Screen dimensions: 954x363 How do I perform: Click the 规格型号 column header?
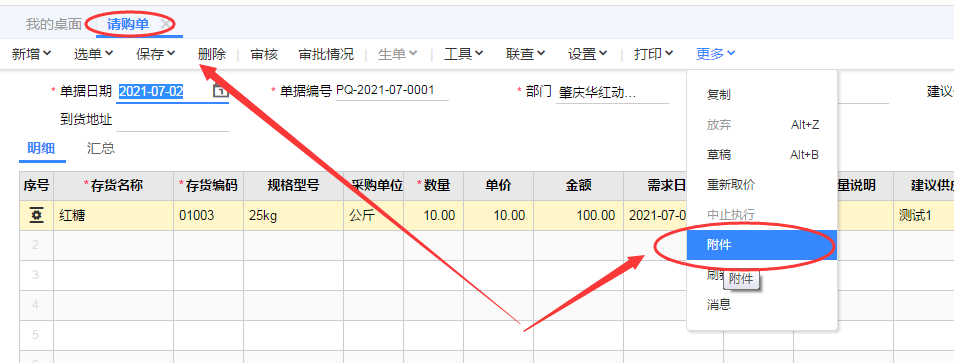pos(293,186)
